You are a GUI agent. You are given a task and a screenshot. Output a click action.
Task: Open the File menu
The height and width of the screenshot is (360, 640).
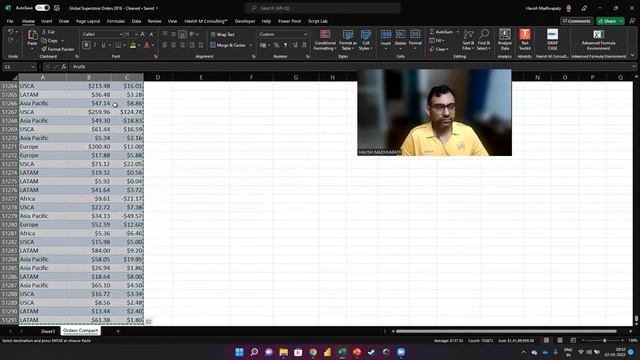pyautogui.click(x=10, y=21)
